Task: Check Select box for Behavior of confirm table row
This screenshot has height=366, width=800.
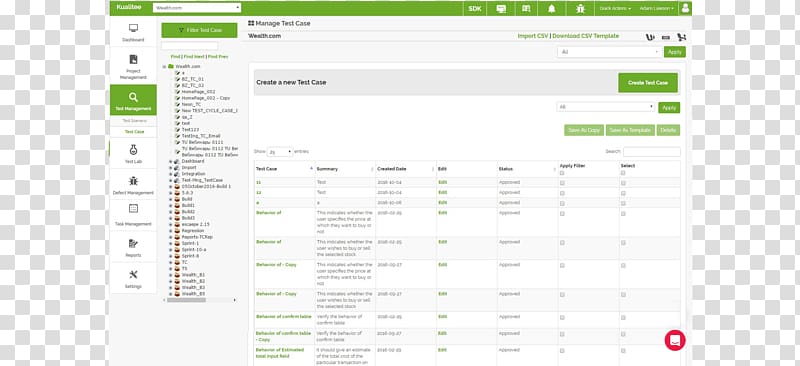Action: tap(623, 318)
